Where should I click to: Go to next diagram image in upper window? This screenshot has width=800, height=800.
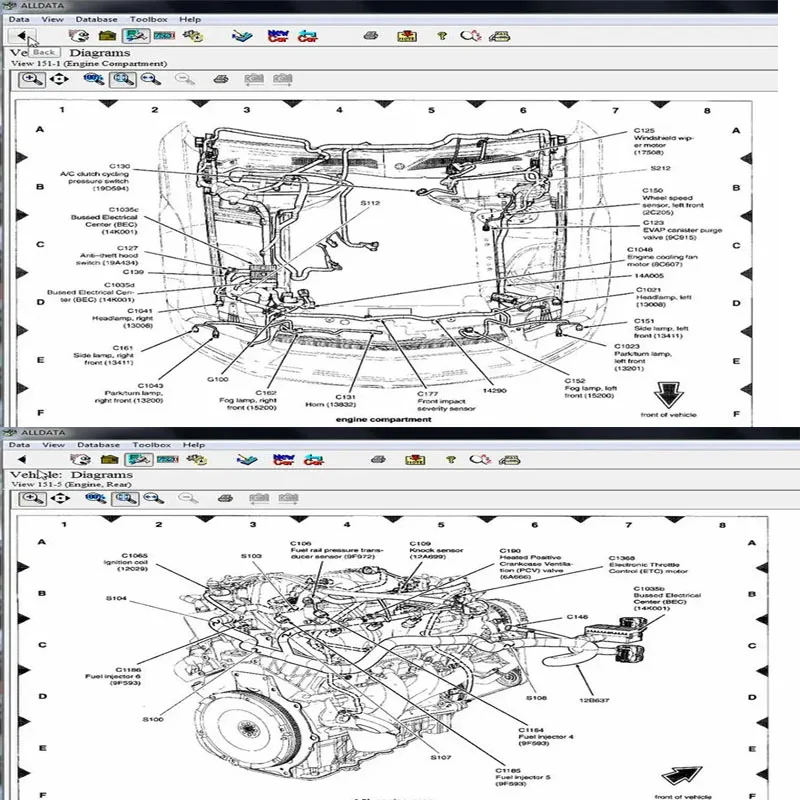[283, 80]
